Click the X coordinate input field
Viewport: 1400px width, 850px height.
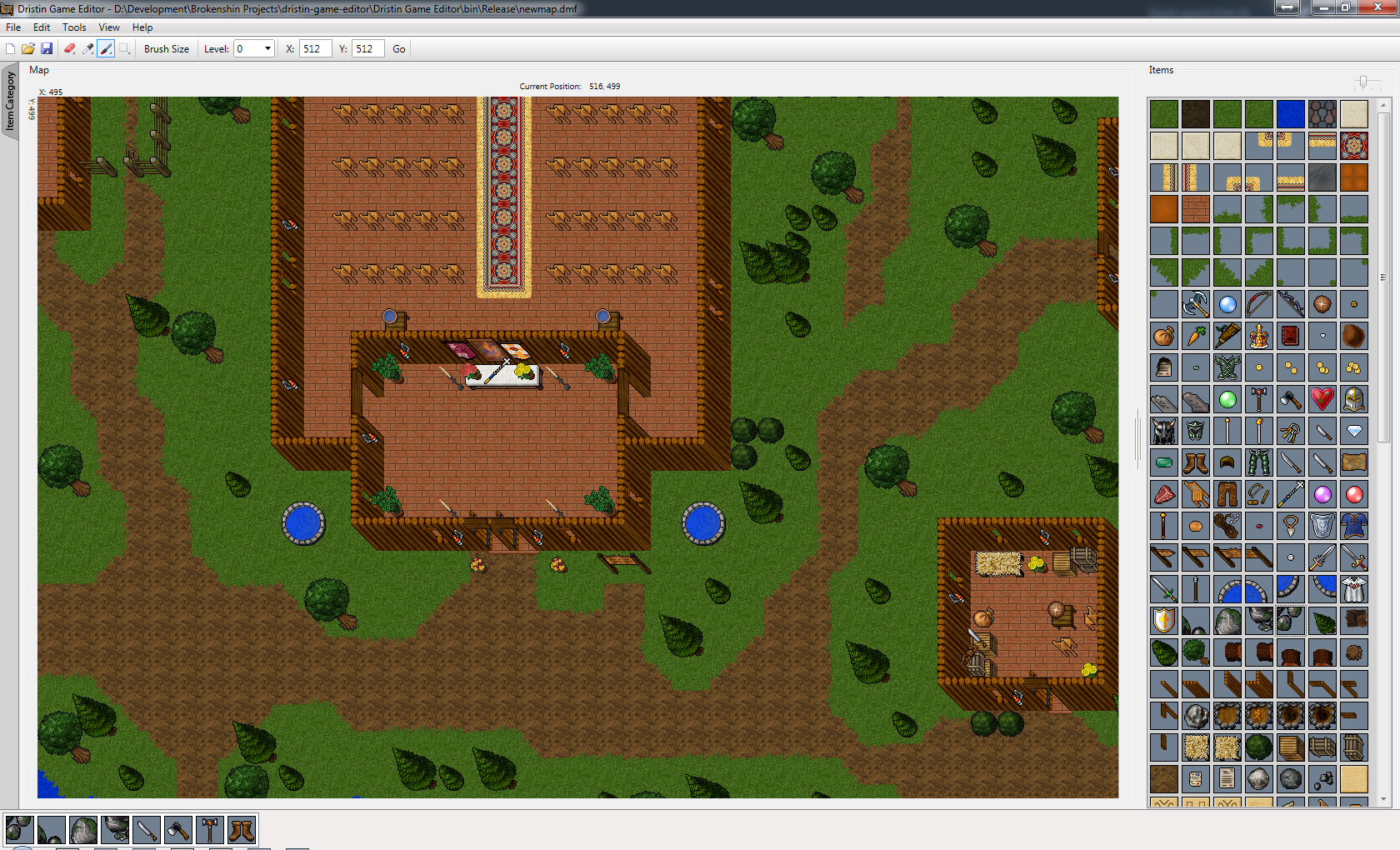point(315,49)
